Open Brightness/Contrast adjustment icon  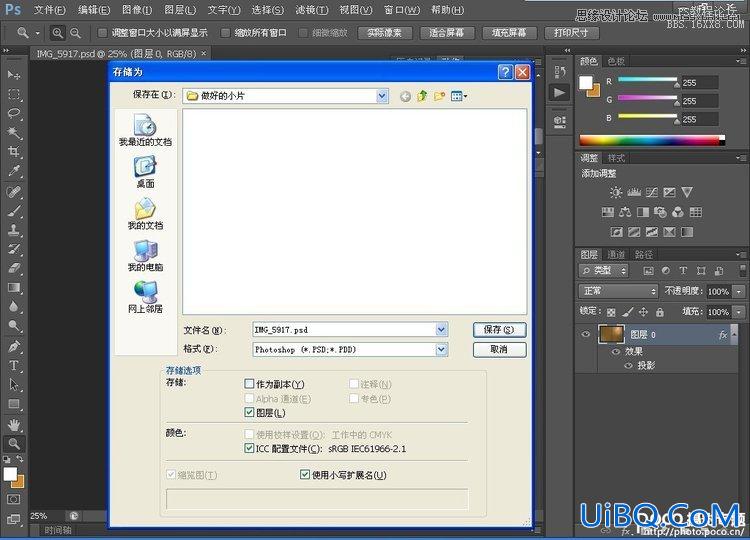616,192
